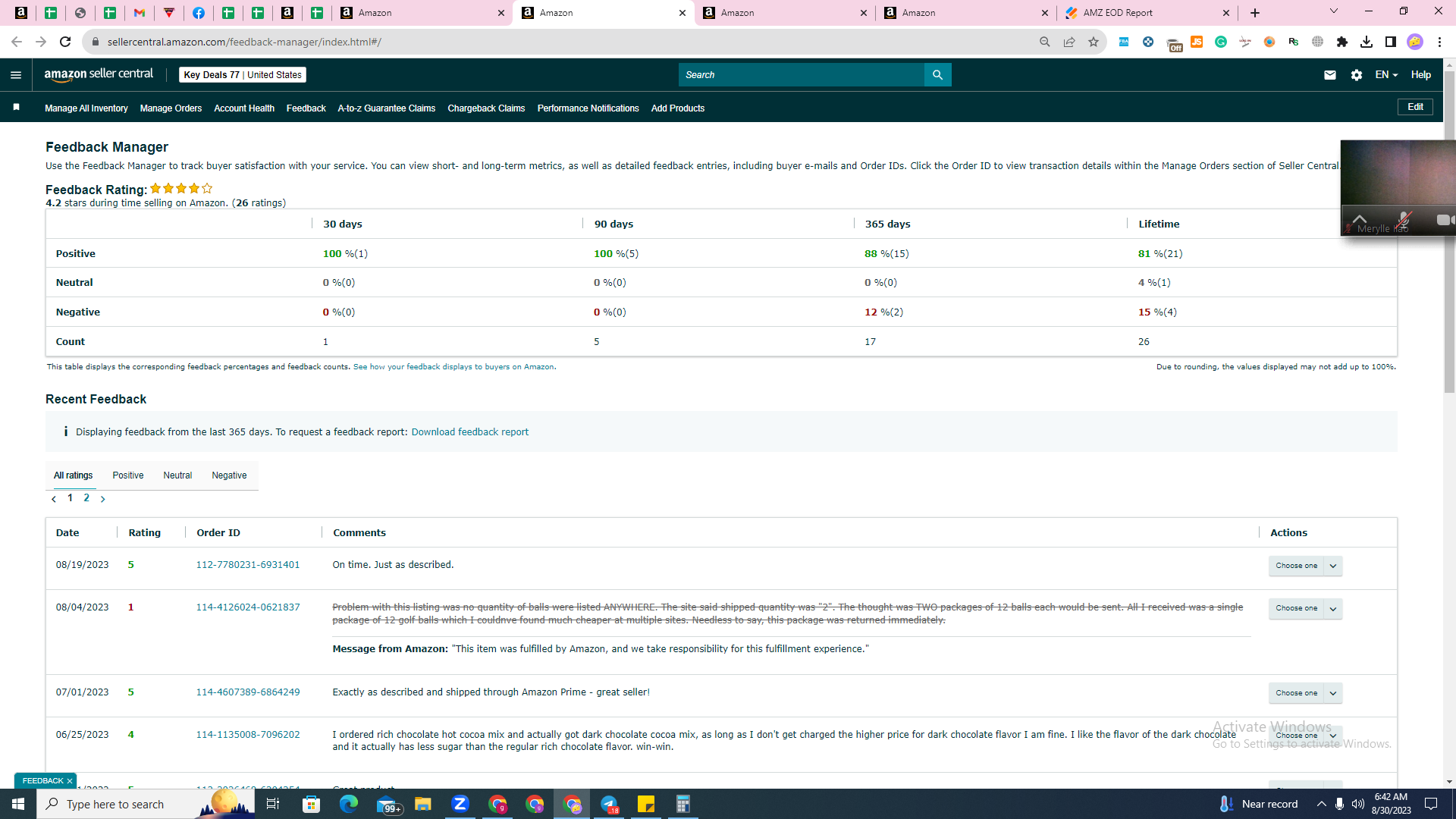Open the Extensions puzzle icon
The height and width of the screenshot is (819, 1456).
[1342, 42]
